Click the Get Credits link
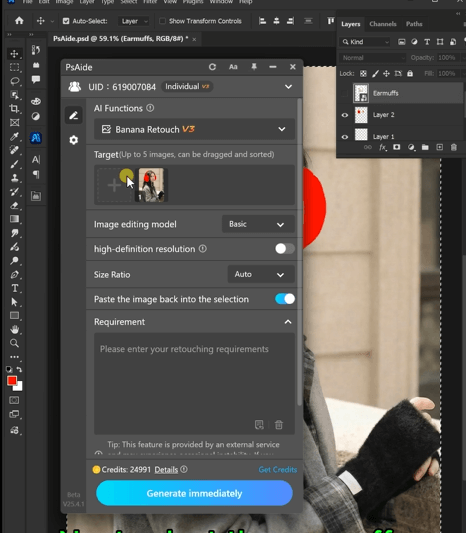This screenshot has width=466, height=533. (277, 469)
